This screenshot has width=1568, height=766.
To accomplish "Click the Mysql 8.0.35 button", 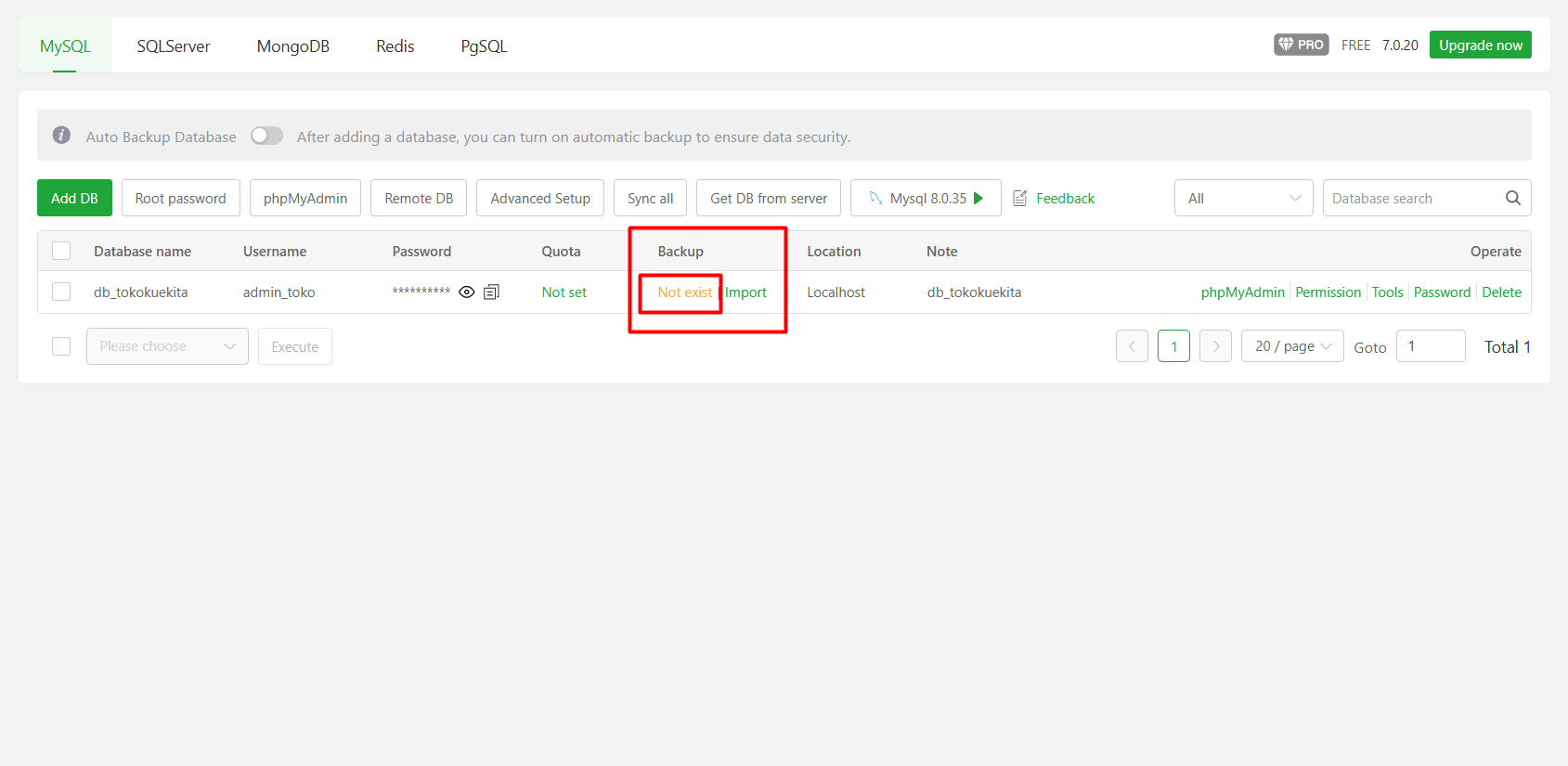I will (926, 198).
